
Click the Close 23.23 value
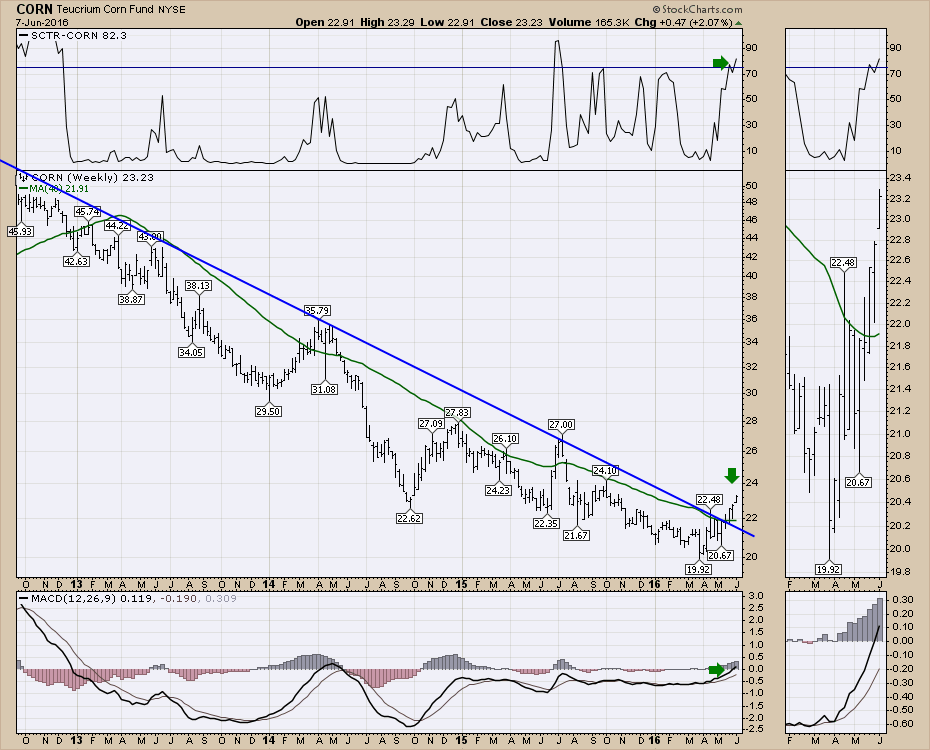(511, 23)
